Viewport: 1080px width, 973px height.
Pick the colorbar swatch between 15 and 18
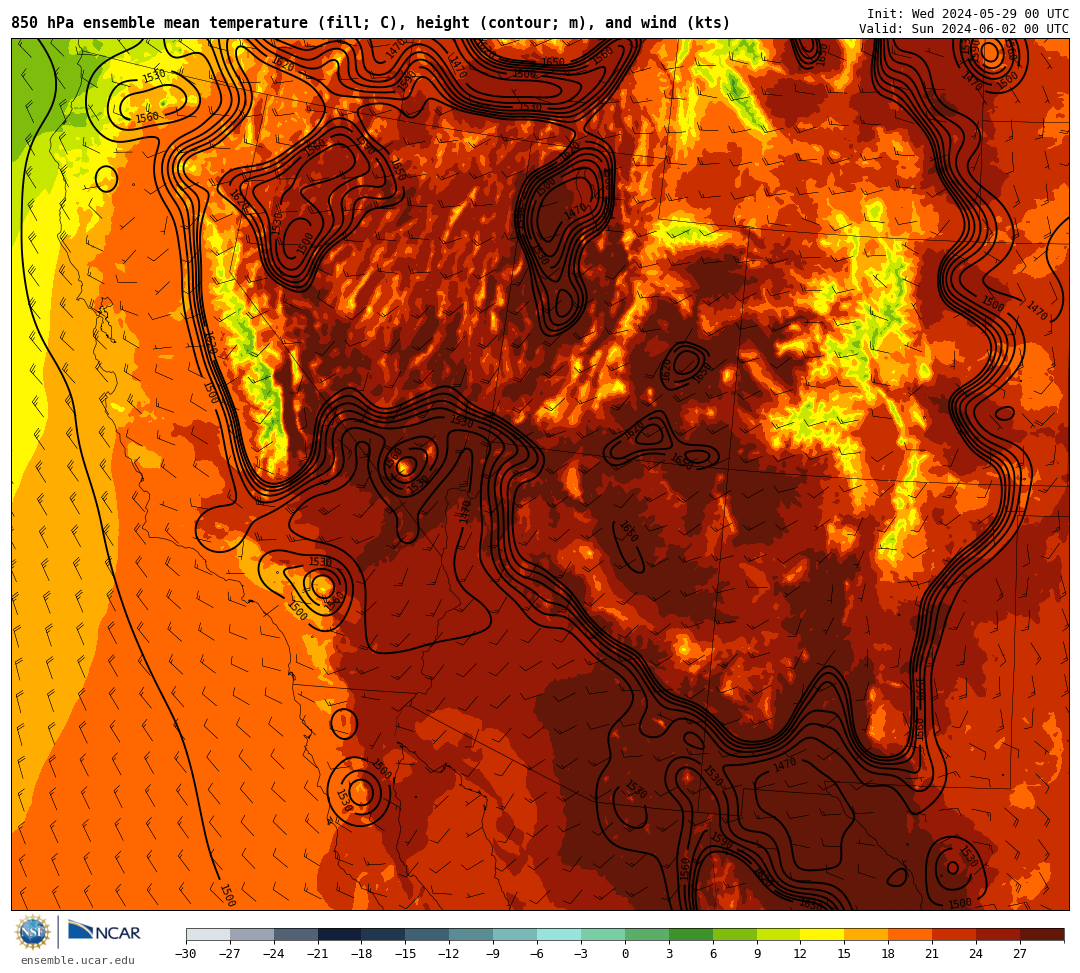866,934
